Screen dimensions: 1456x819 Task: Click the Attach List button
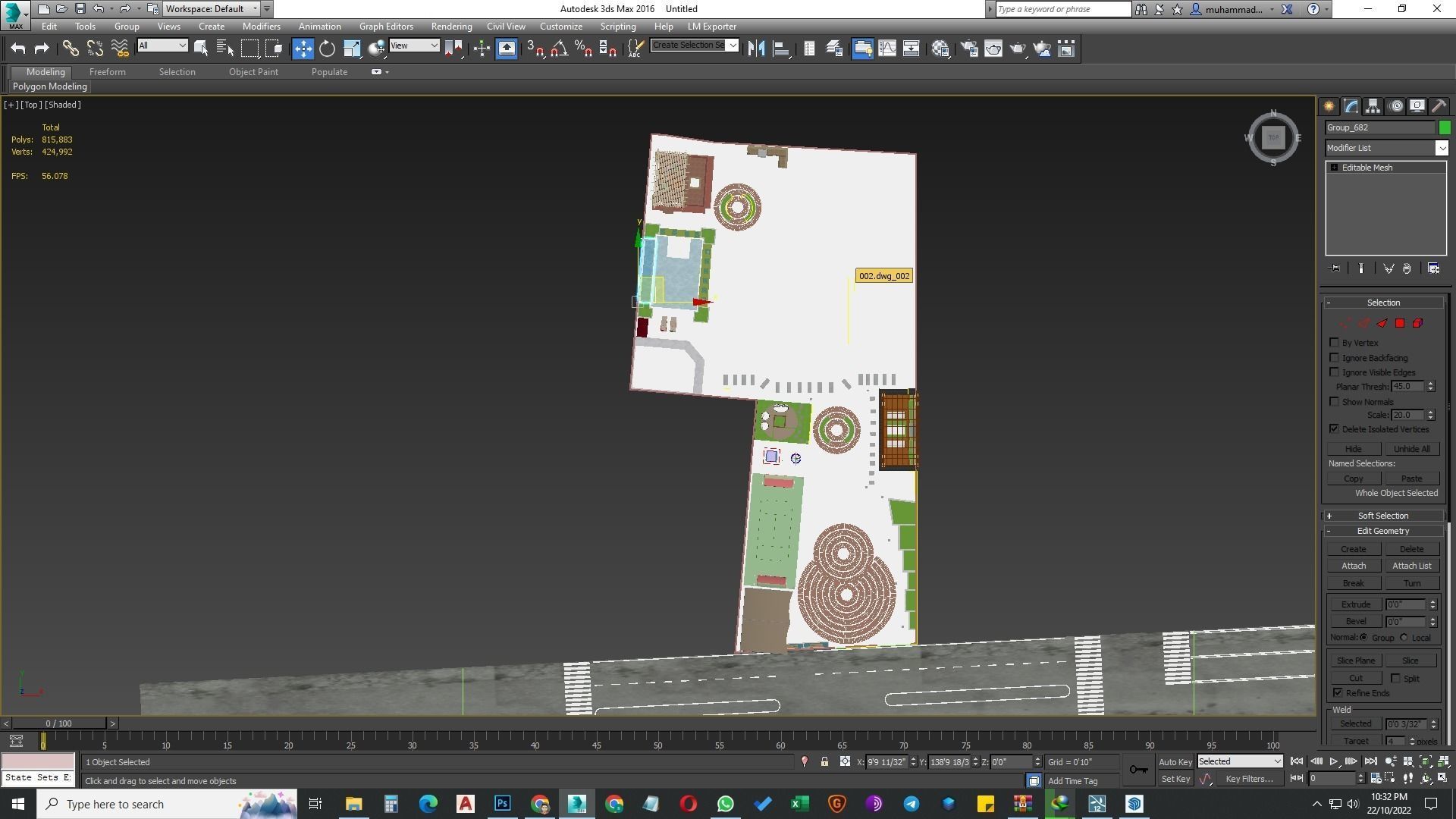click(x=1411, y=566)
